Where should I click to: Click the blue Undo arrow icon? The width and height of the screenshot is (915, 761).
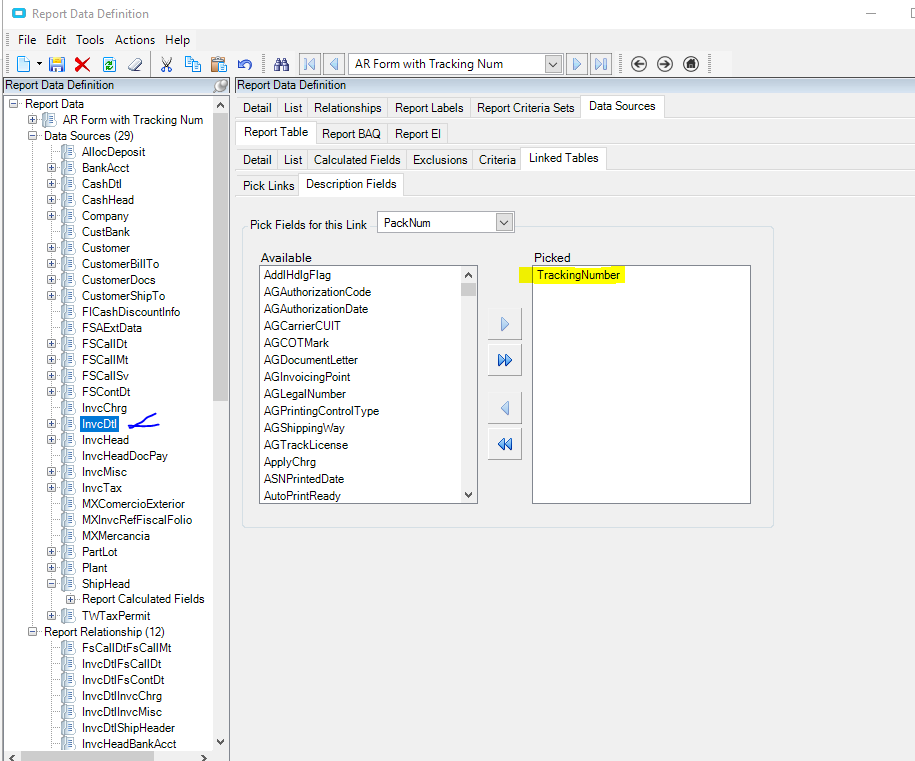click(x=245, y=64)
